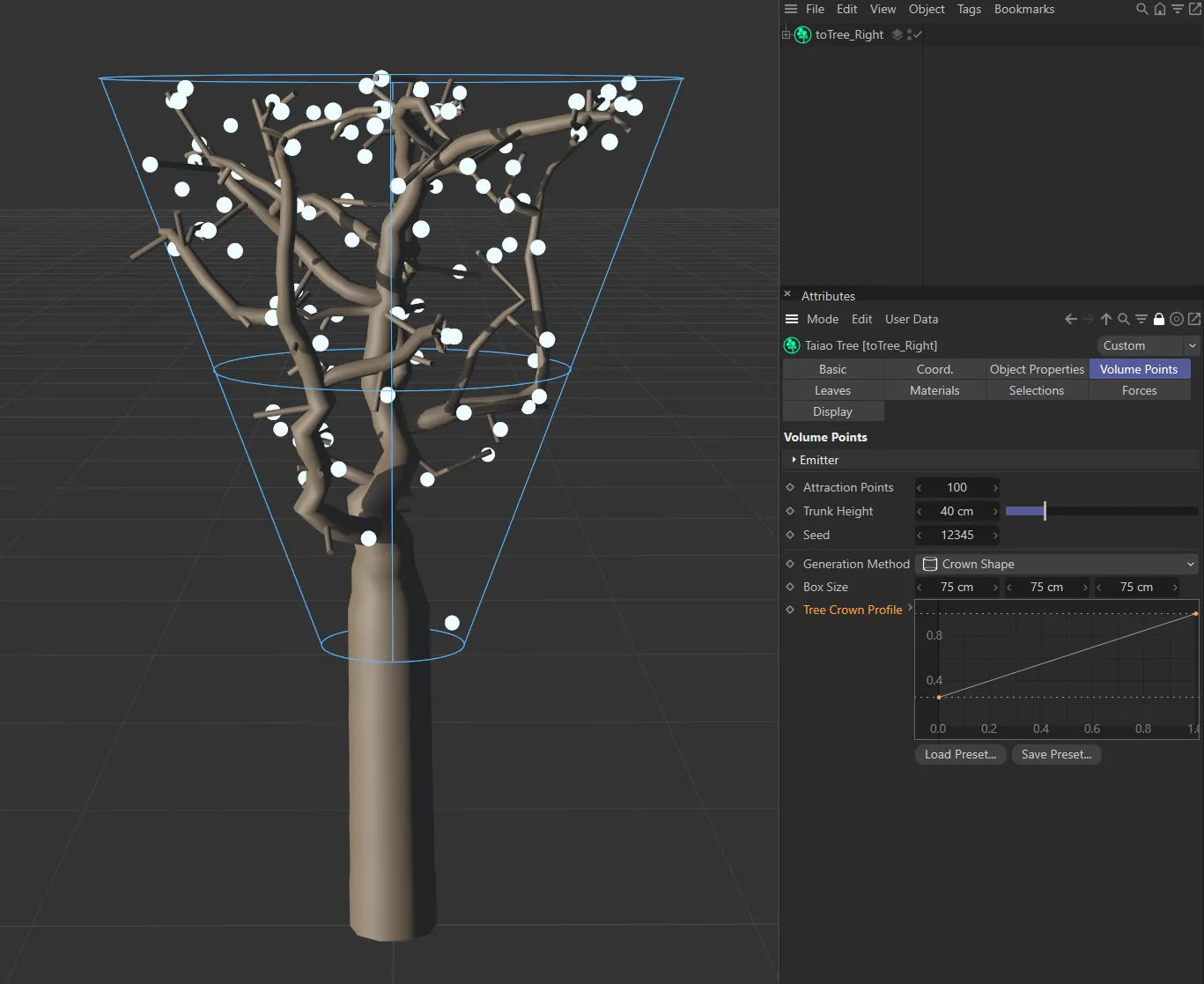Toggle toTree_Right visibility dots
1204x984 pixels.
(908, 34)
